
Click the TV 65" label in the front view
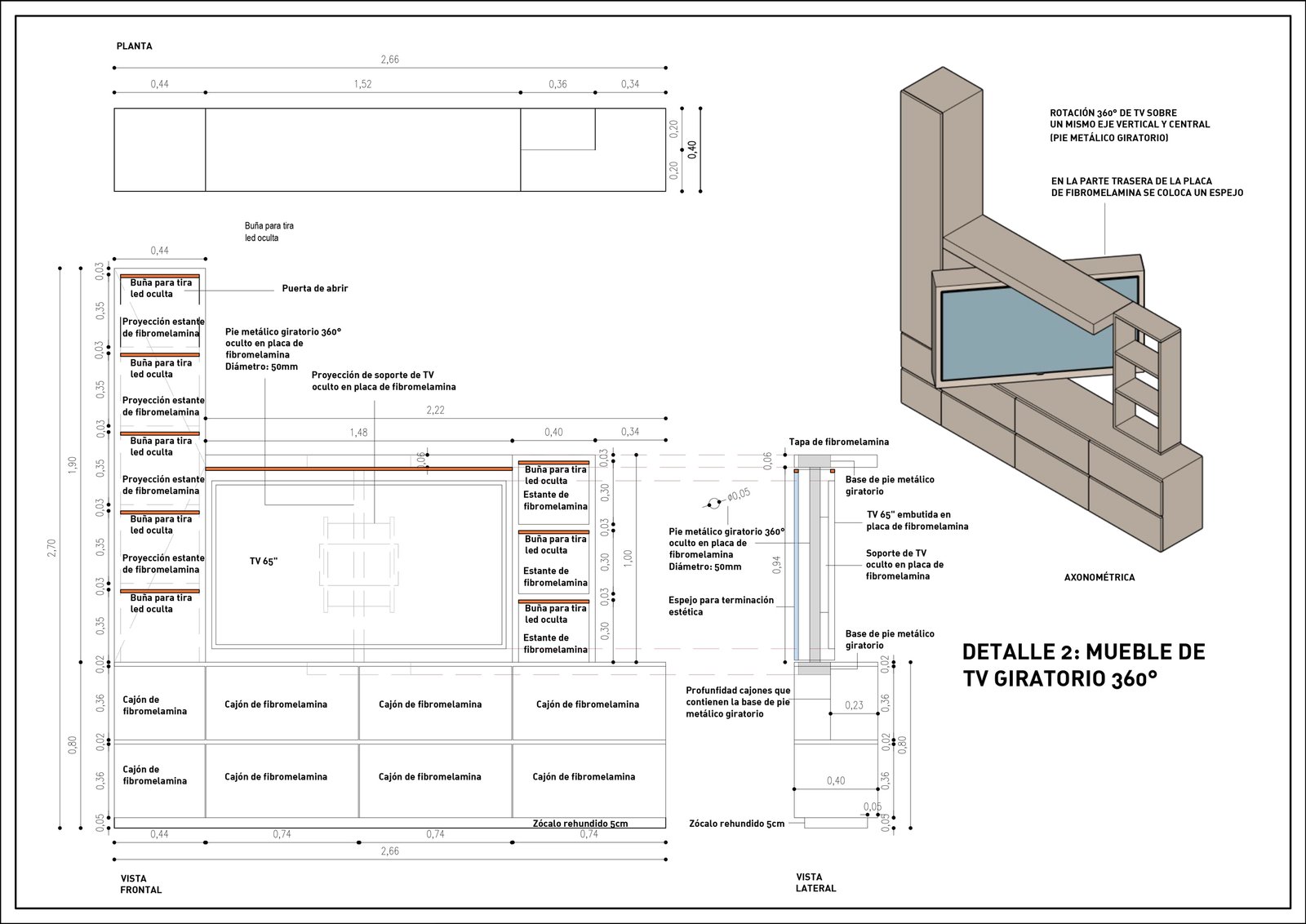point(264,562)
